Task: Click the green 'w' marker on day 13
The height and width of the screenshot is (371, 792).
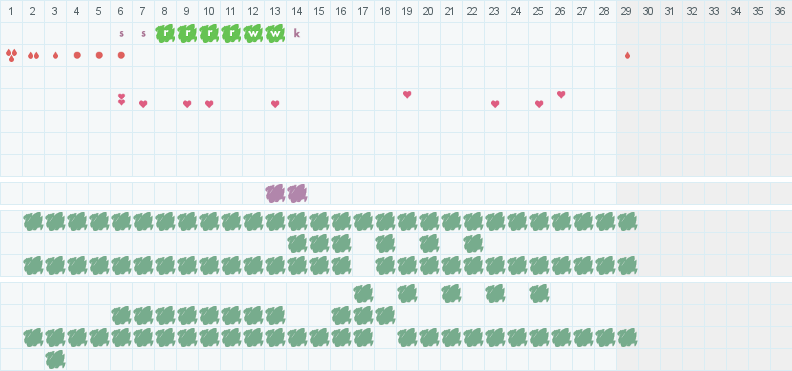Action: 275,34
